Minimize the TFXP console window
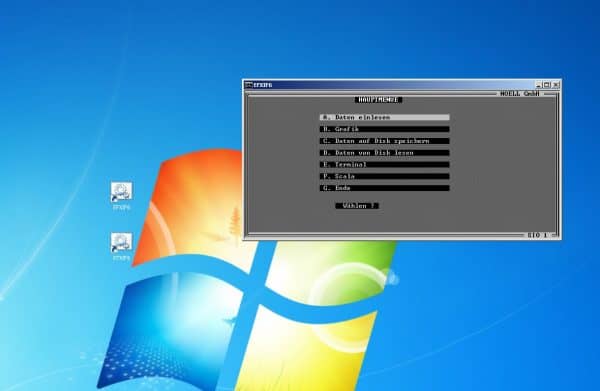 tap(539, 85)
